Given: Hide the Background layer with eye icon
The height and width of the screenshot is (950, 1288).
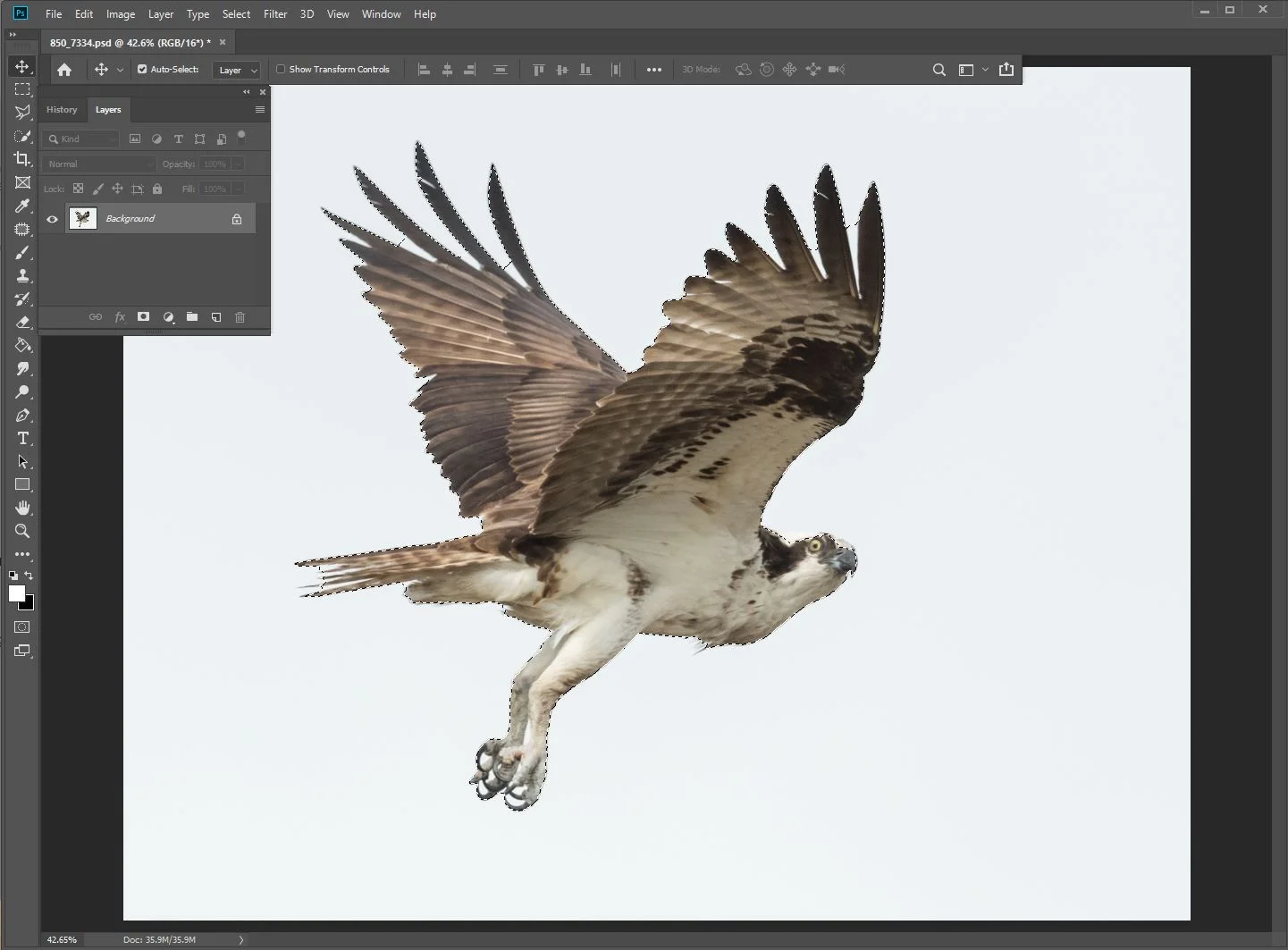Looking at the screenshot, I should tap(52, 219).
